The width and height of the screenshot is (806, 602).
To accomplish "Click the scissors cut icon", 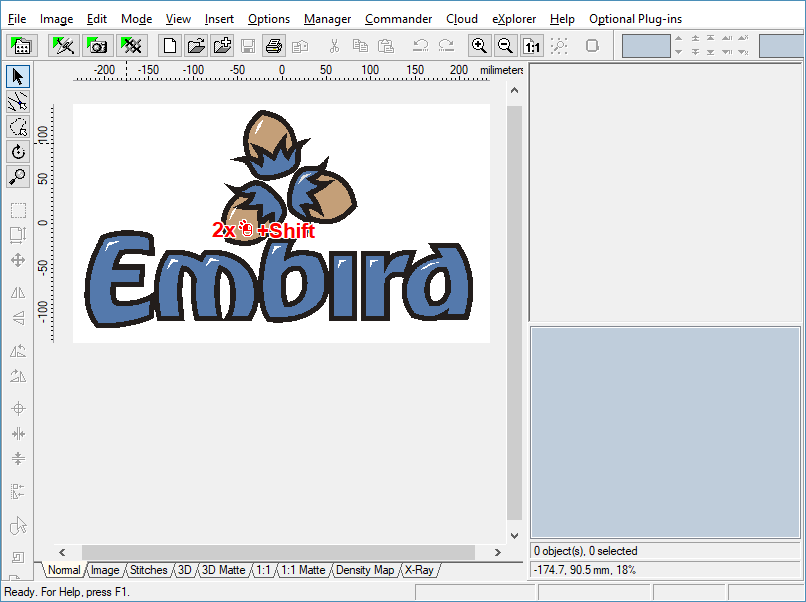I will pos(334,46).
